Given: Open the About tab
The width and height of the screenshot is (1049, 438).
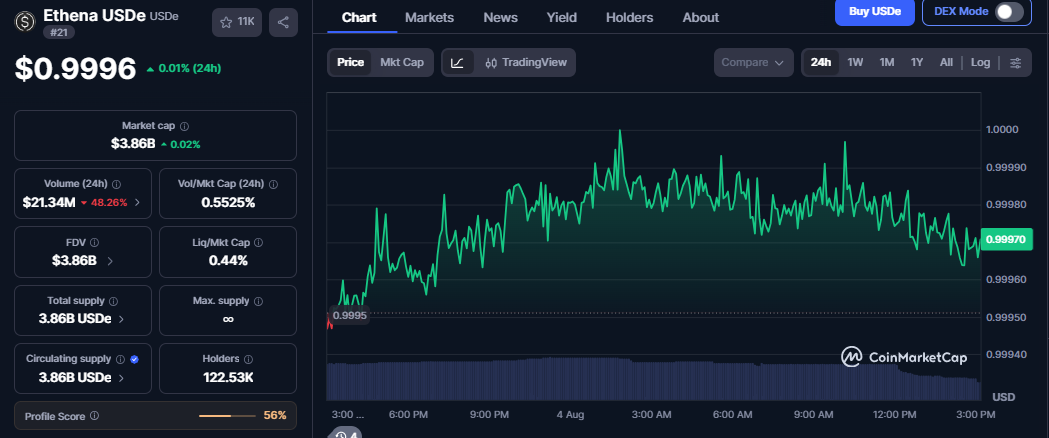Looking at the screenshot, I should tap(701, 18).
